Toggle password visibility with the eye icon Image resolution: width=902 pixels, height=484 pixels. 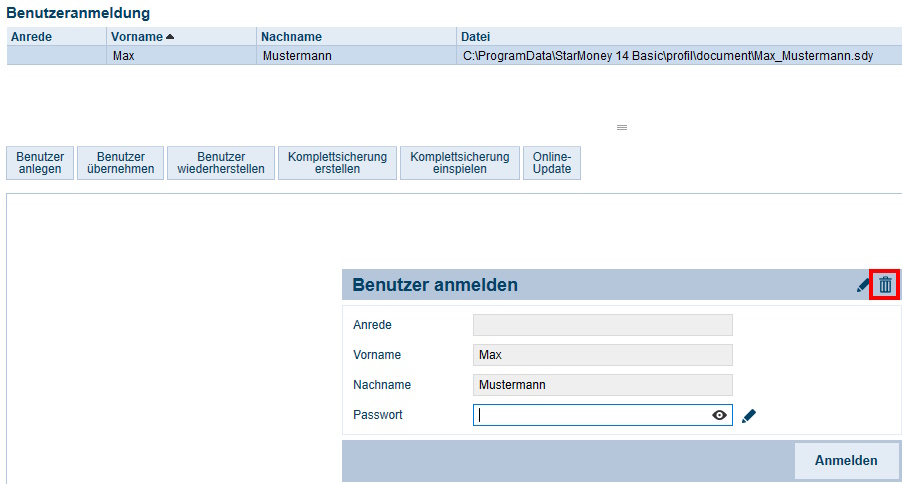click(x=719, y=415)
